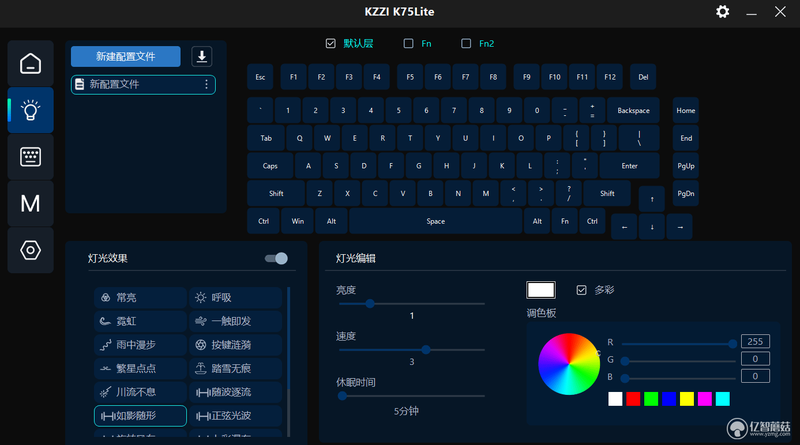Image resolution: width=800 pixels, height=445 pixels.
Task: Select the 新配置文件 profile entry
Action: [143, 84]
